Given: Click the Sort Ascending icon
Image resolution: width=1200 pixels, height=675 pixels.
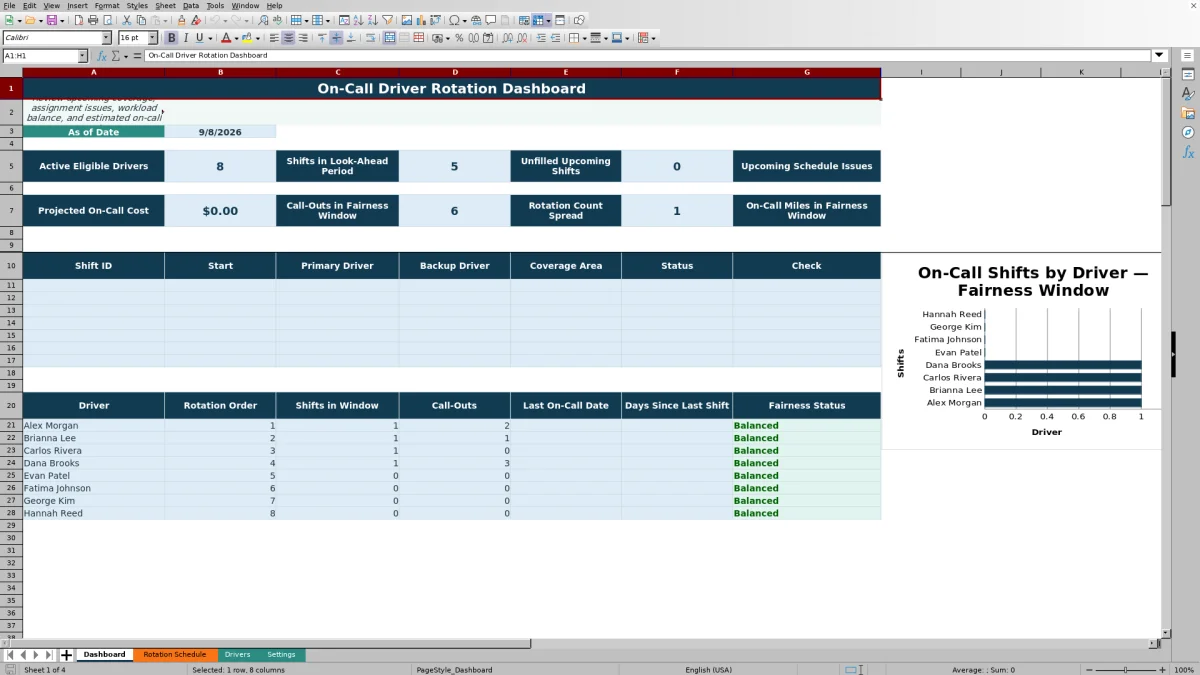Looking at the screenshot, I should pos(358,20).
